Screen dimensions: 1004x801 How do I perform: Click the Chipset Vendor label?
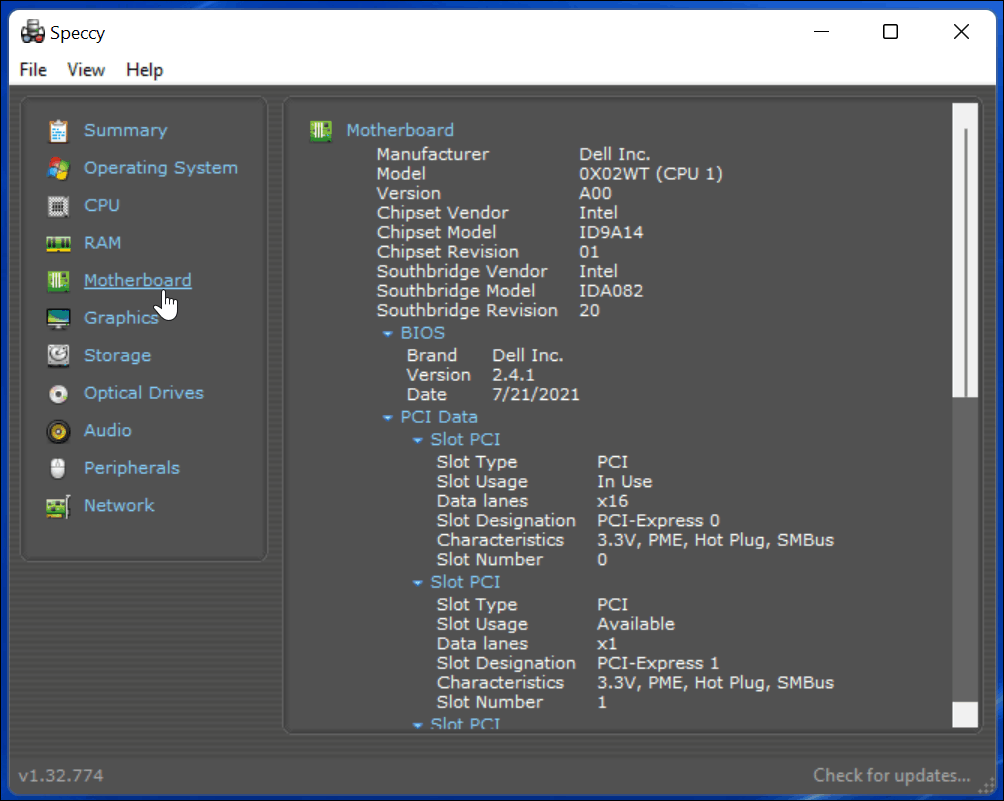(x=442, y=213)
